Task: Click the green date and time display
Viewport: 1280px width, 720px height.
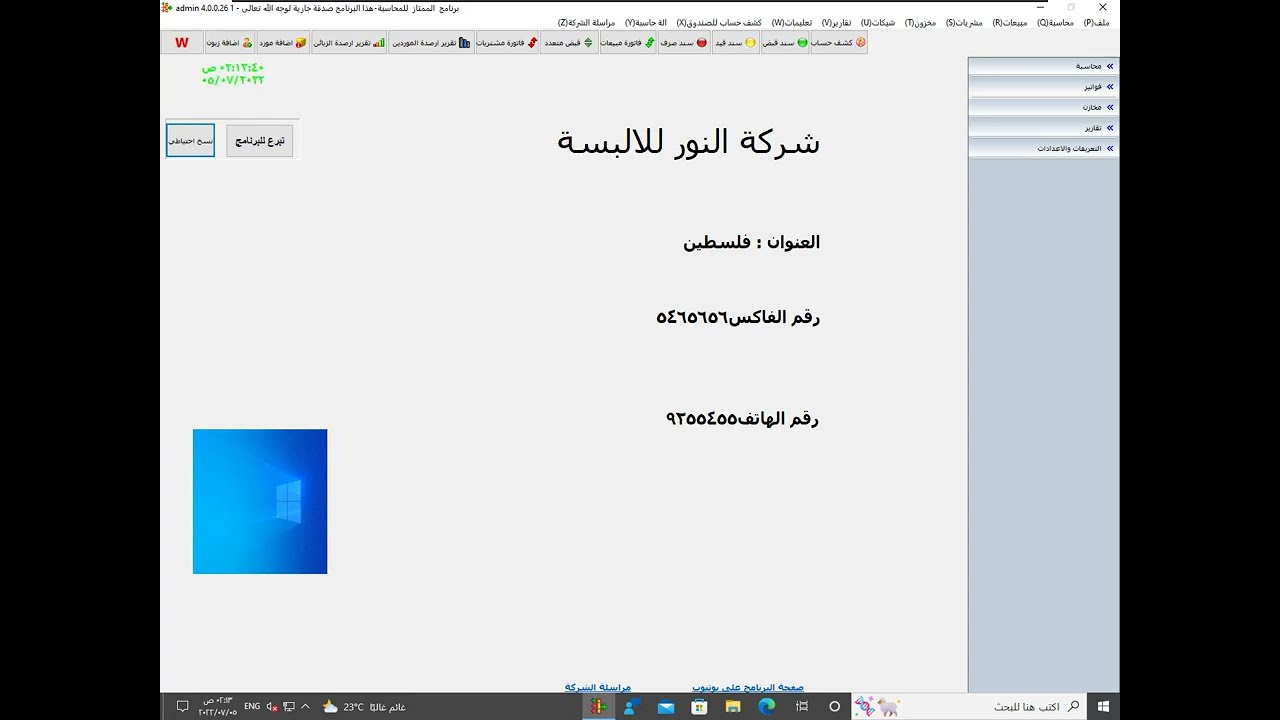Action: pos(233,74)
